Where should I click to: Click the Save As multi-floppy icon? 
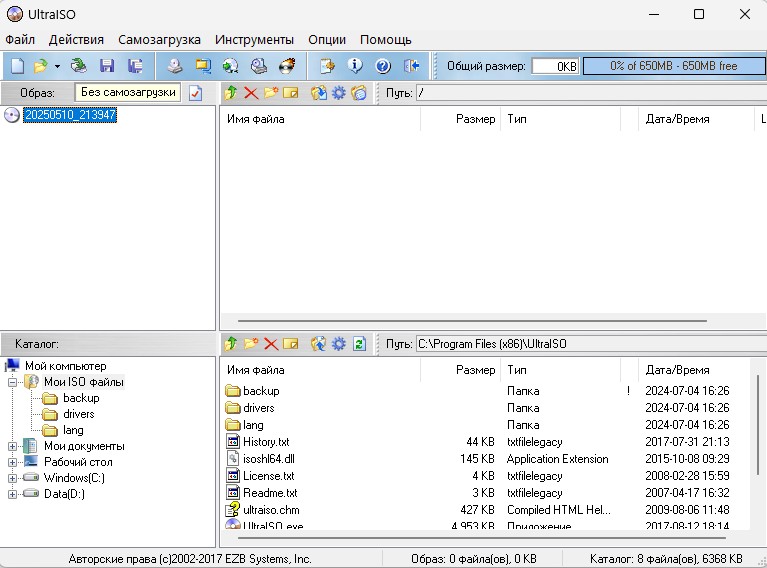tap(135, 66)
